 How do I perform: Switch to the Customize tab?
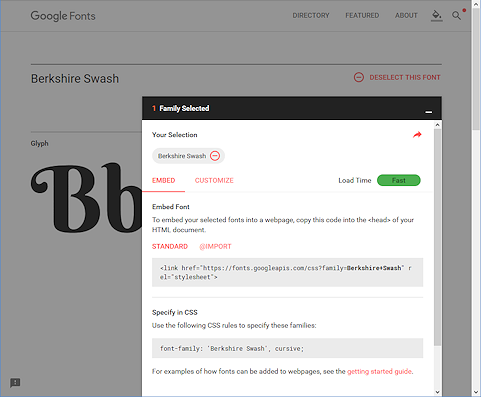point(214,180)
